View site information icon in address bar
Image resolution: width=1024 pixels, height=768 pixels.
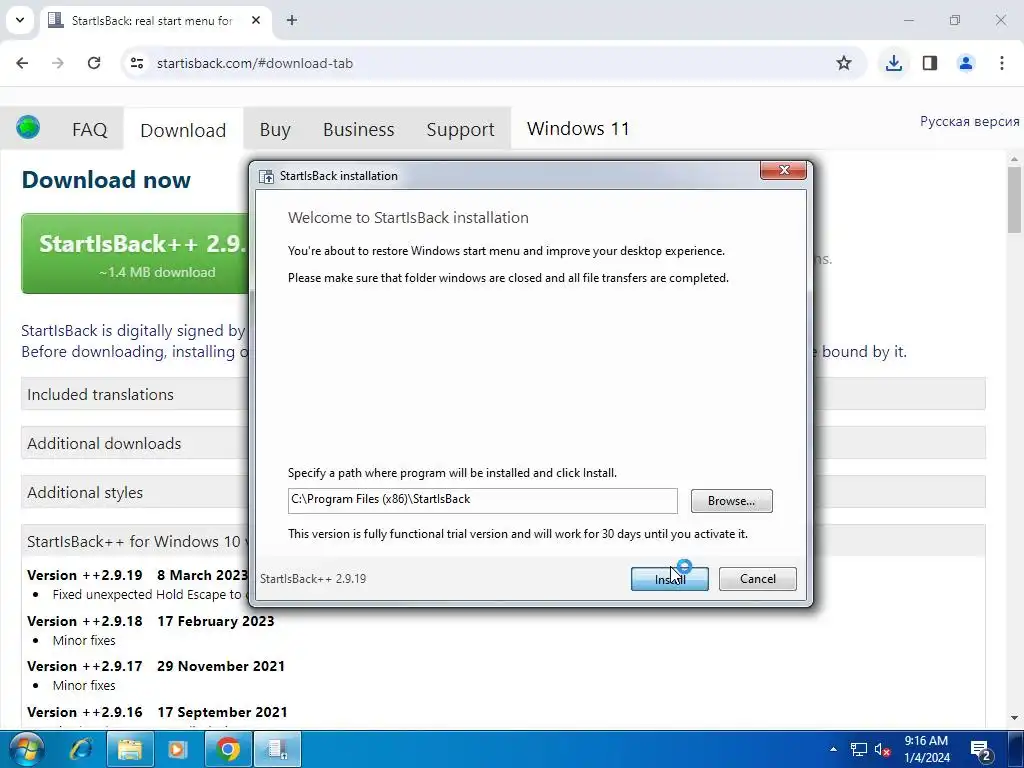click(x=137, y=63)
